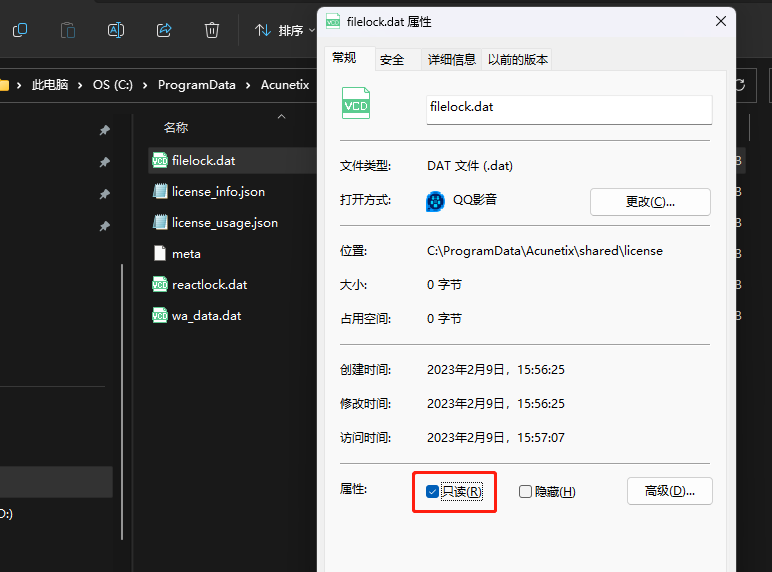The height and width of the screenshot is (572, 772).
Task: Click the VCD icon of filelock.dat row
Action: click(160, 160)
